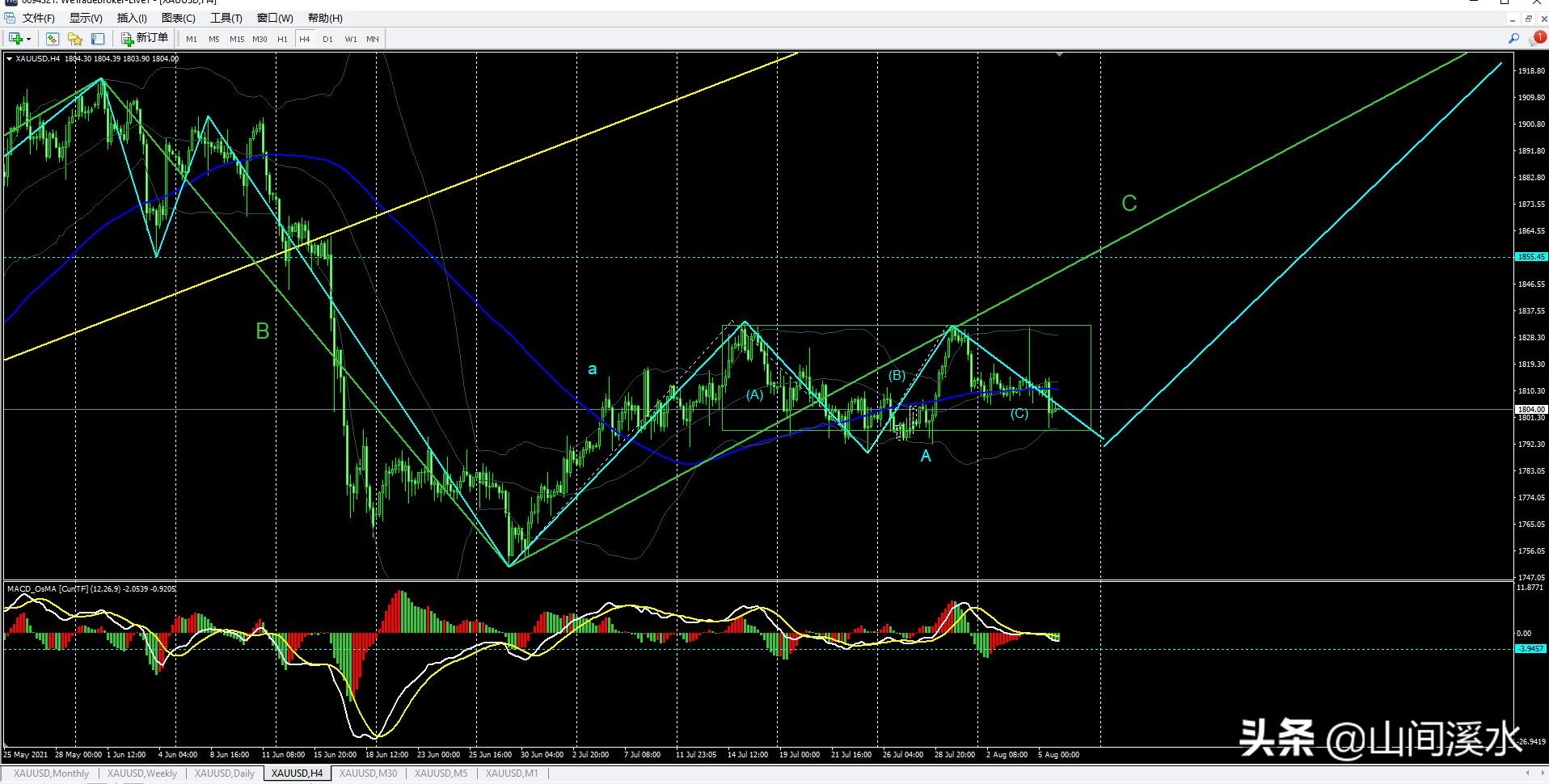Select the (C) wave annotation
This screenshot has height=784, width=1549.
coord(1019,414)
